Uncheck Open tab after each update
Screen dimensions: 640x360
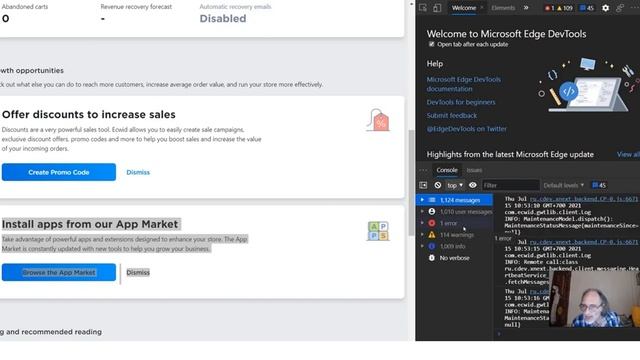point(431,44)
